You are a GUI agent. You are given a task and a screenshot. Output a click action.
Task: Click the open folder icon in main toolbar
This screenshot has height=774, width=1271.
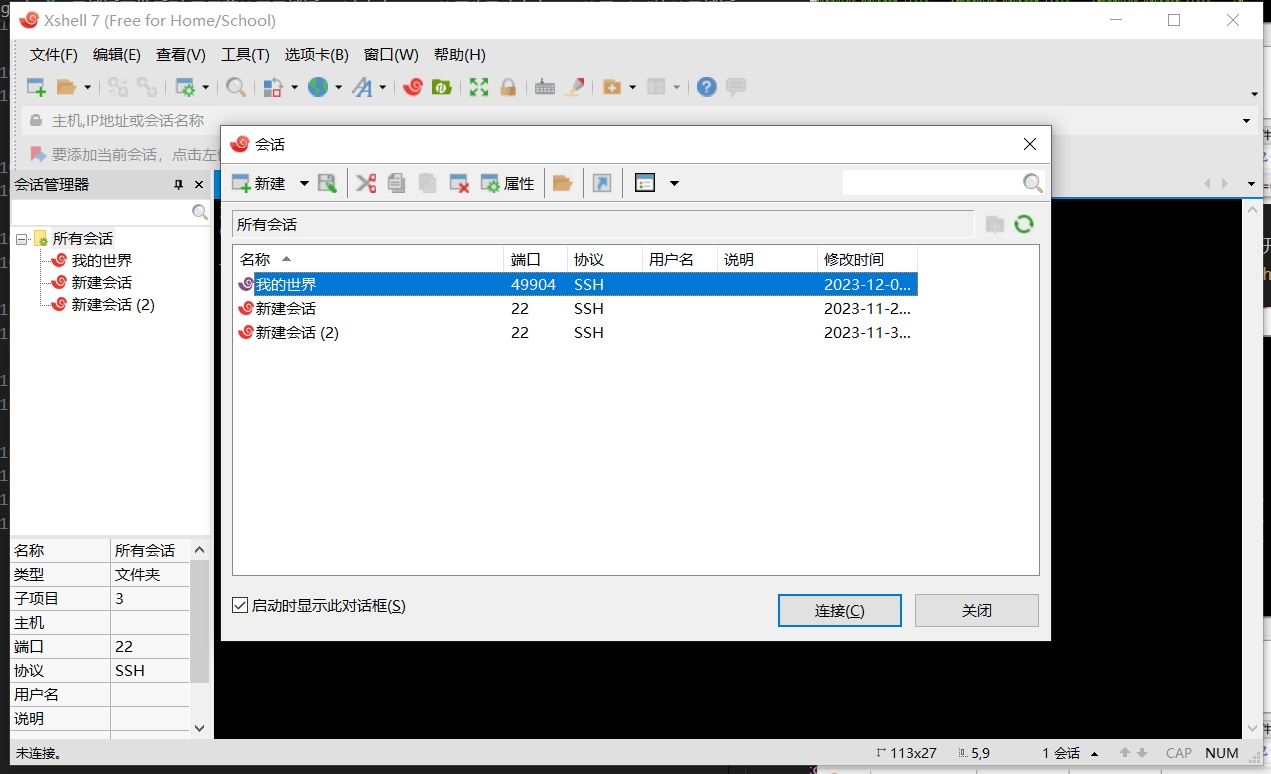click(x=66, y=87)
